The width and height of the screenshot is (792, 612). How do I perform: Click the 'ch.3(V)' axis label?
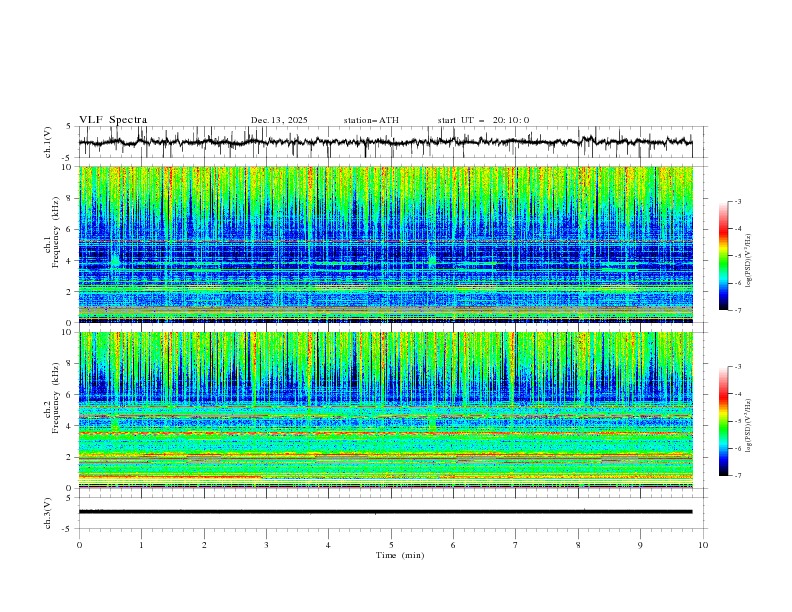point(48,513)
